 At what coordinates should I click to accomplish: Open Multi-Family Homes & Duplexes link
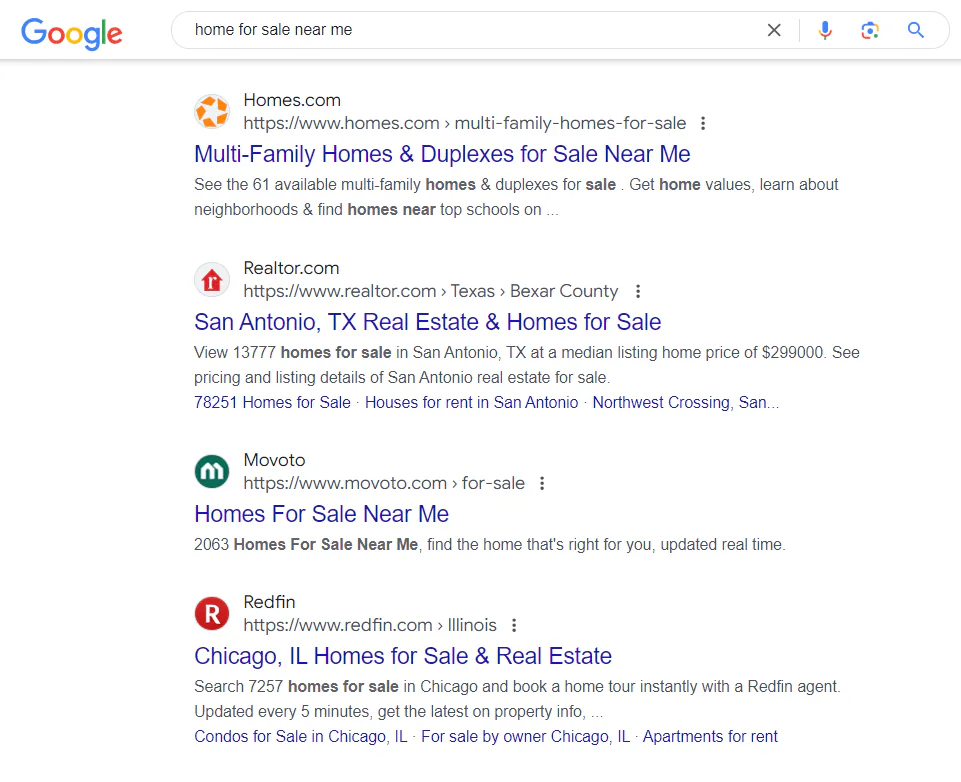pos(443,154)
